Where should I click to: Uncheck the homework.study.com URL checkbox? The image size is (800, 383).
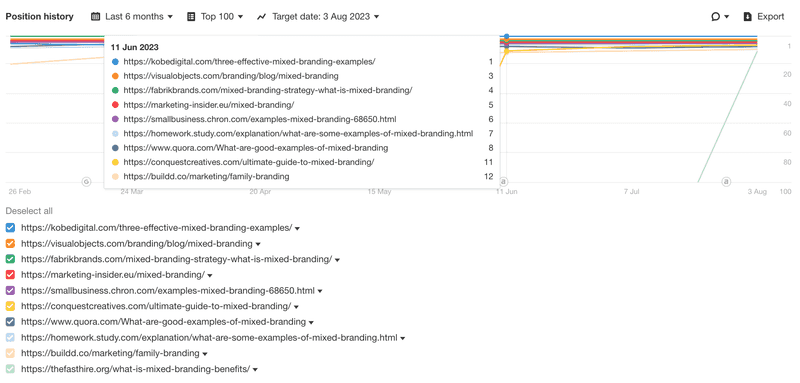point(10,338)
